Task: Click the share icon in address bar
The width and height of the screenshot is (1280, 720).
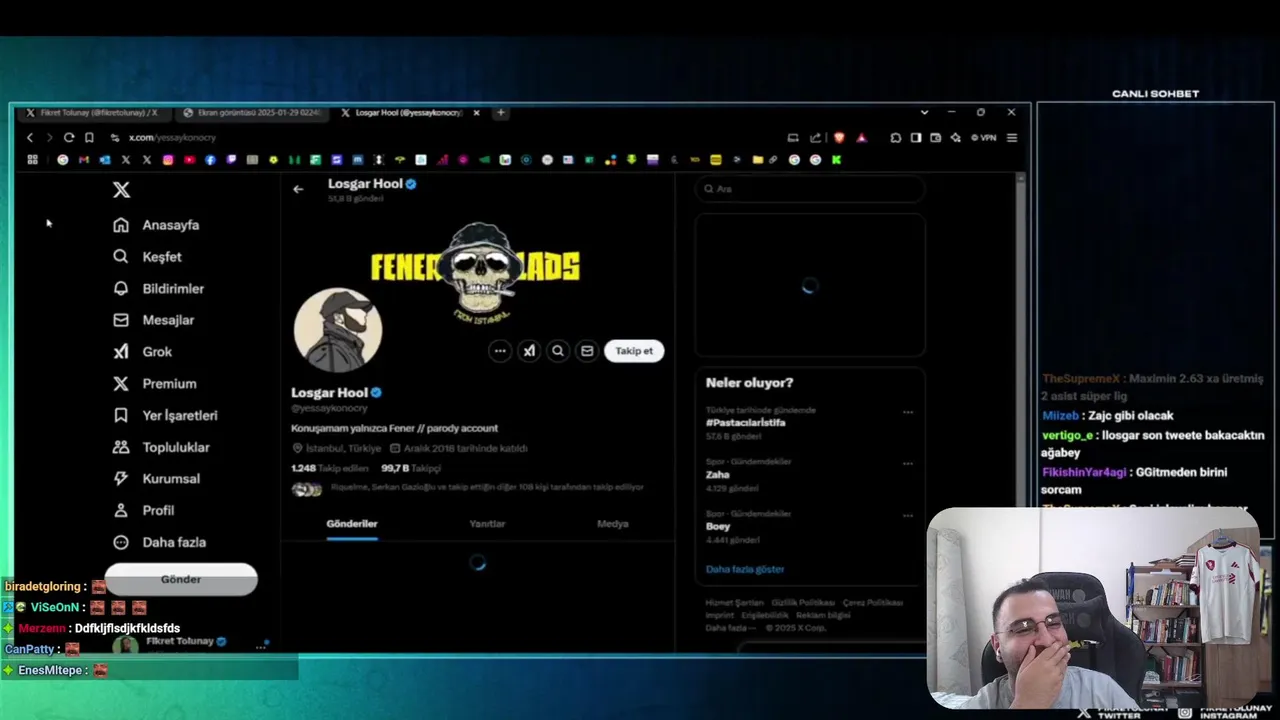Action: click(x=815, y=138)
